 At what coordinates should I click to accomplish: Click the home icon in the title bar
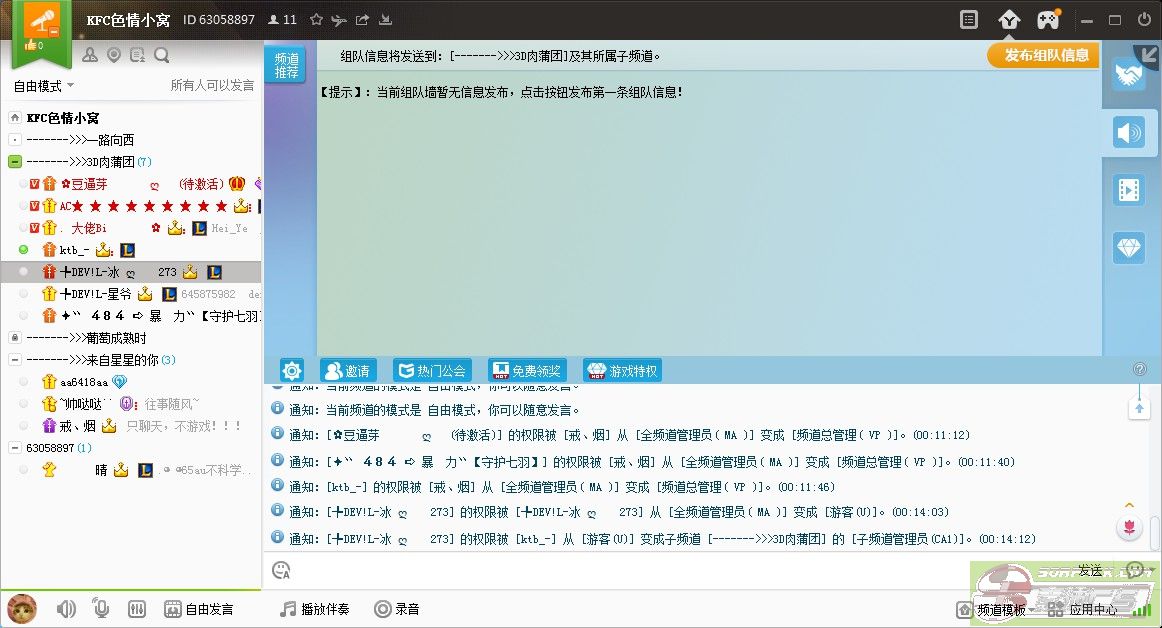pyautogui.click(x=1008, y=18)
